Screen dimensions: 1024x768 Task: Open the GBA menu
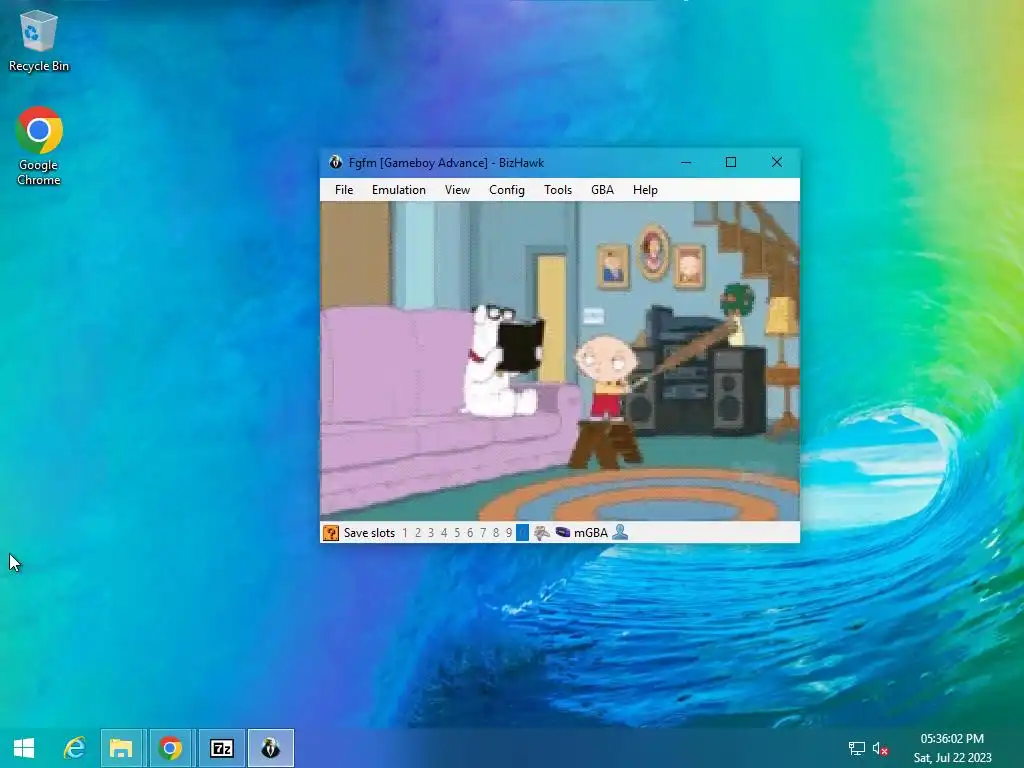click(x=602, y=190)
